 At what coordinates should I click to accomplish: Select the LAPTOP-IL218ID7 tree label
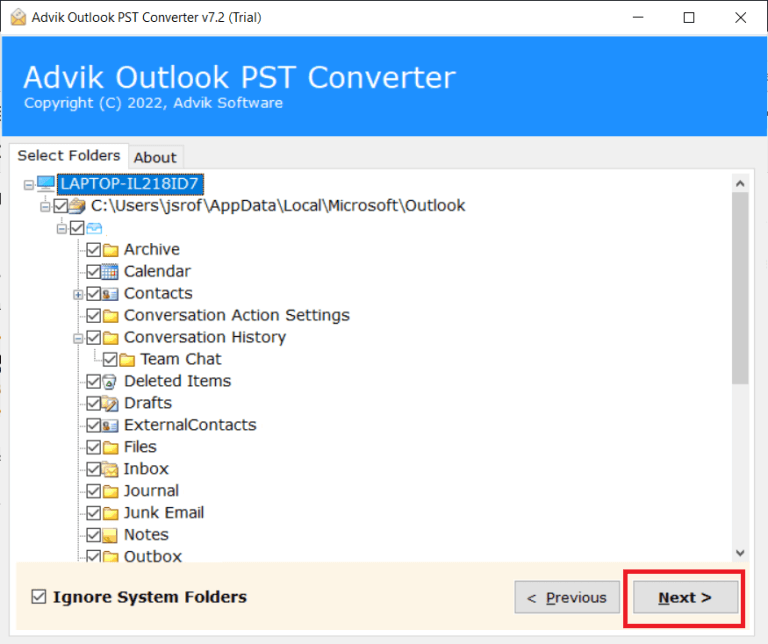click(130, 184)
